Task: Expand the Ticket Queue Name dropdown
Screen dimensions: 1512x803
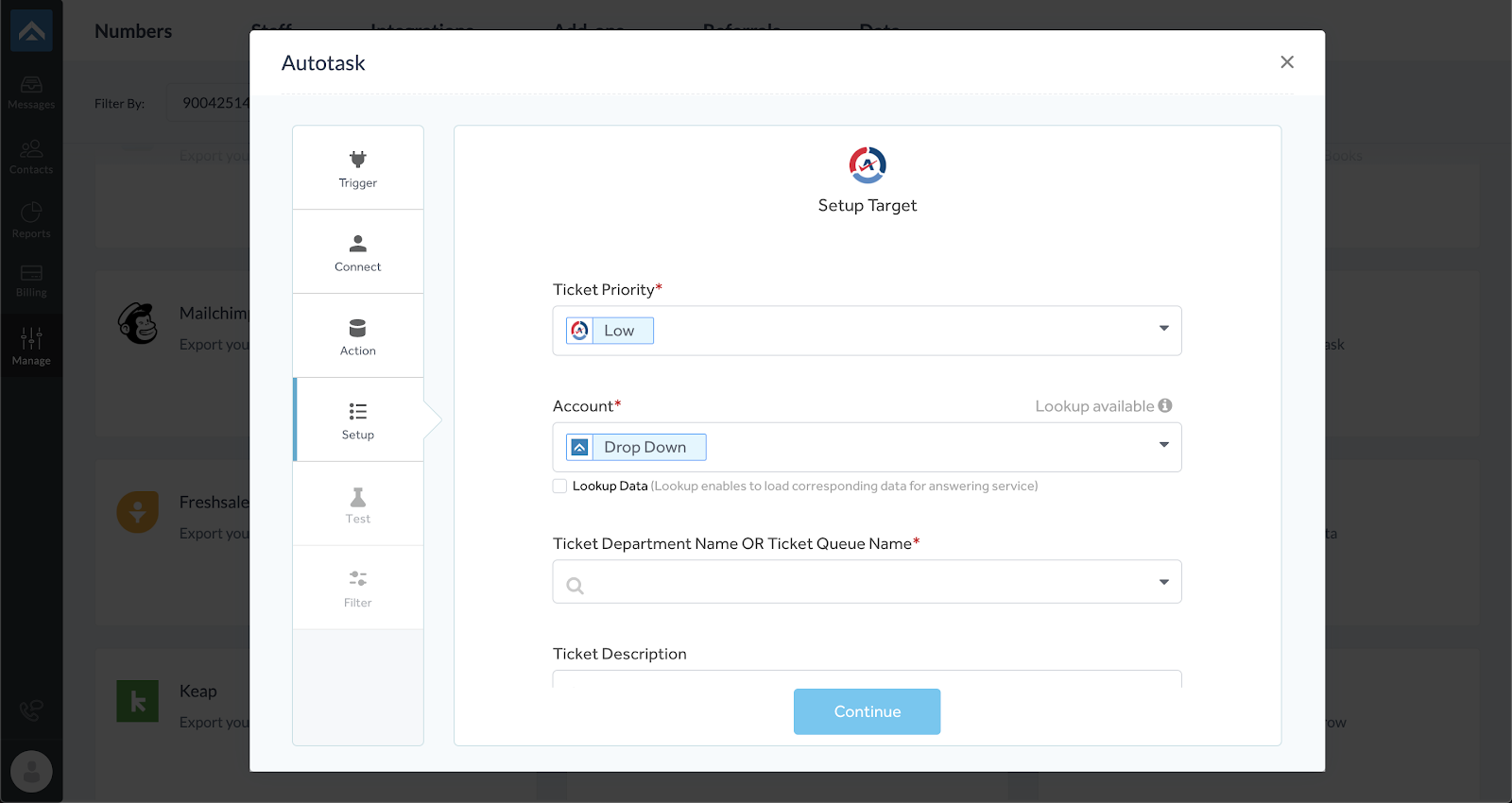Action: 1164,582
